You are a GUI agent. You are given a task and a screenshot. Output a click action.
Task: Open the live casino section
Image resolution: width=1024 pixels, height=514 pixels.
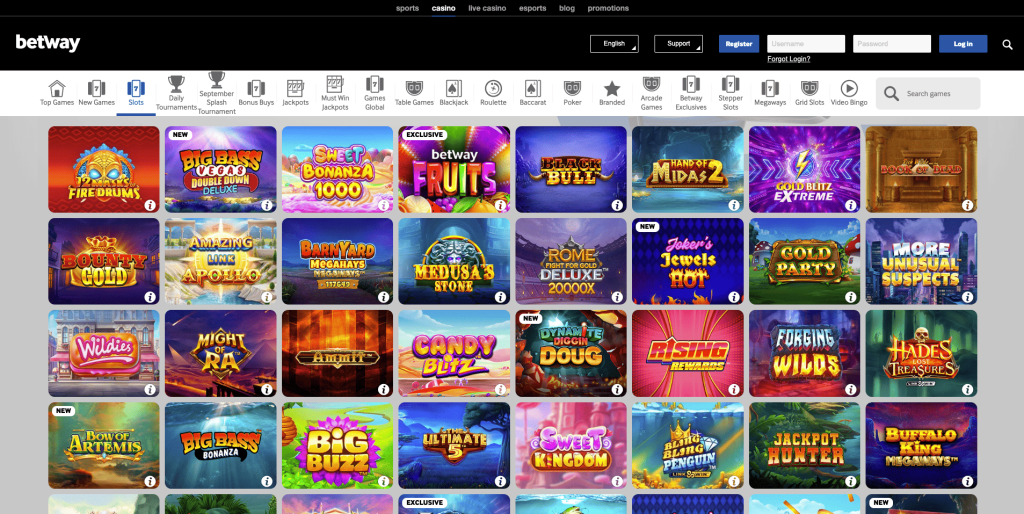[x=487, y=8]
